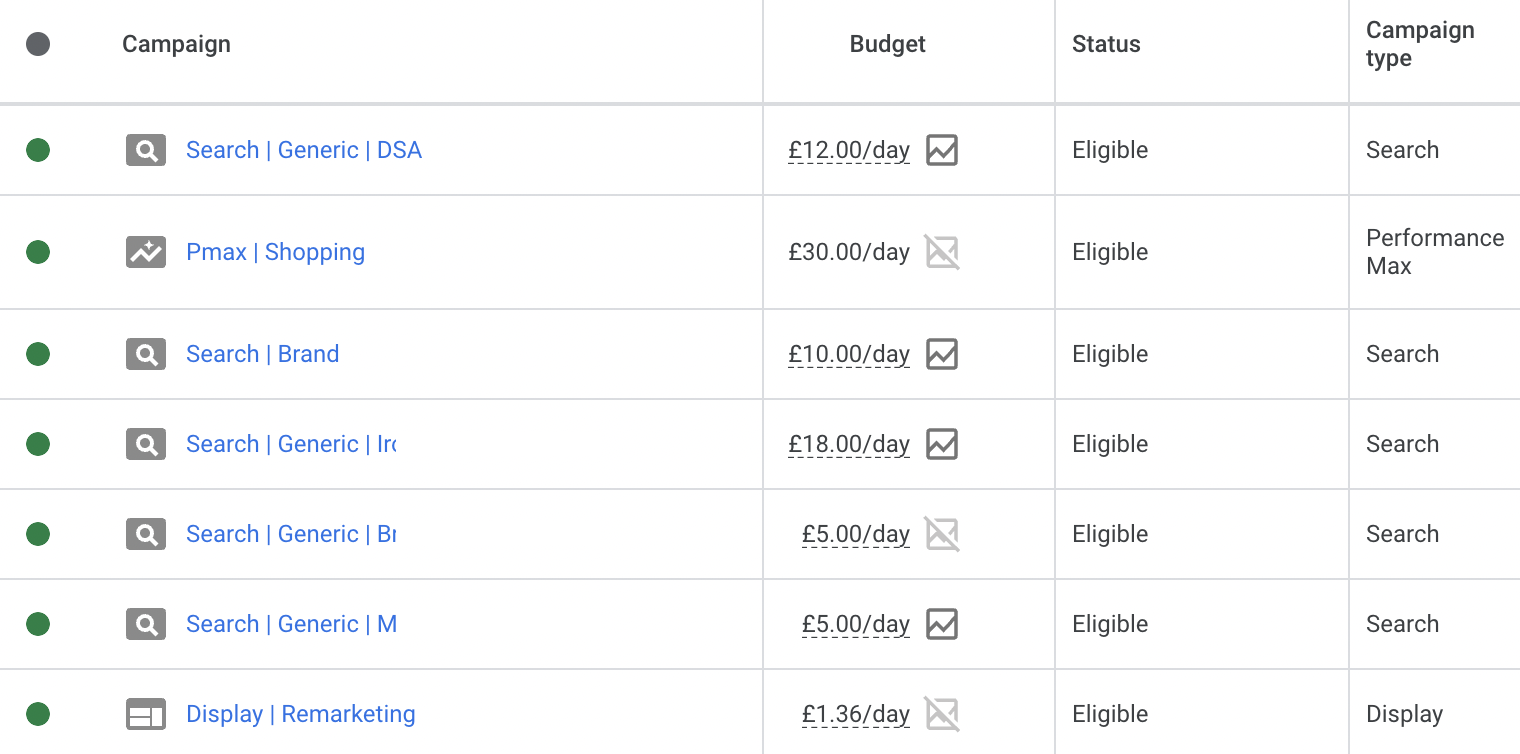
Task: Sort by the Status column header
Action: coord(1106,44)
